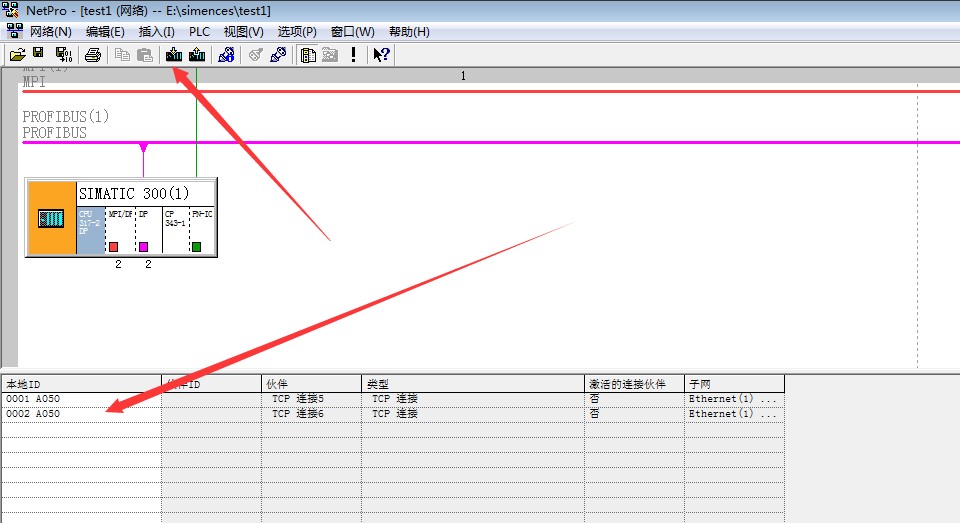Click the Save and Compile toolbar icon
The height and width of the screenshot is (523, 960).
(x=63, y=54)
